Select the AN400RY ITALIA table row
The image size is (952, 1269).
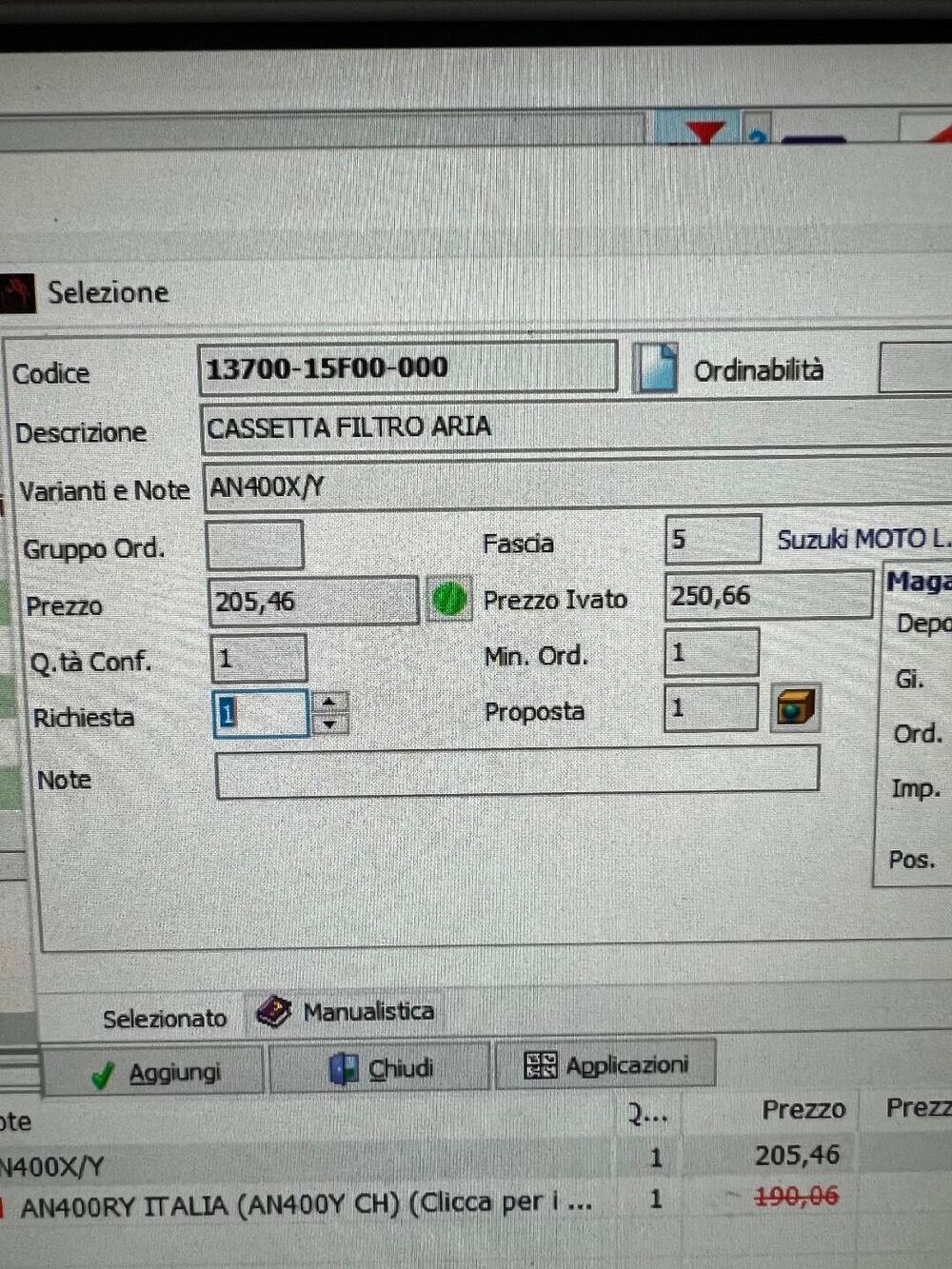pos(305,1204)
